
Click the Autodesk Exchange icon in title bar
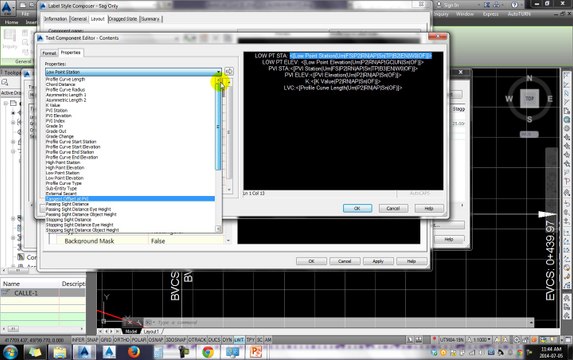(x=487, y=5)
